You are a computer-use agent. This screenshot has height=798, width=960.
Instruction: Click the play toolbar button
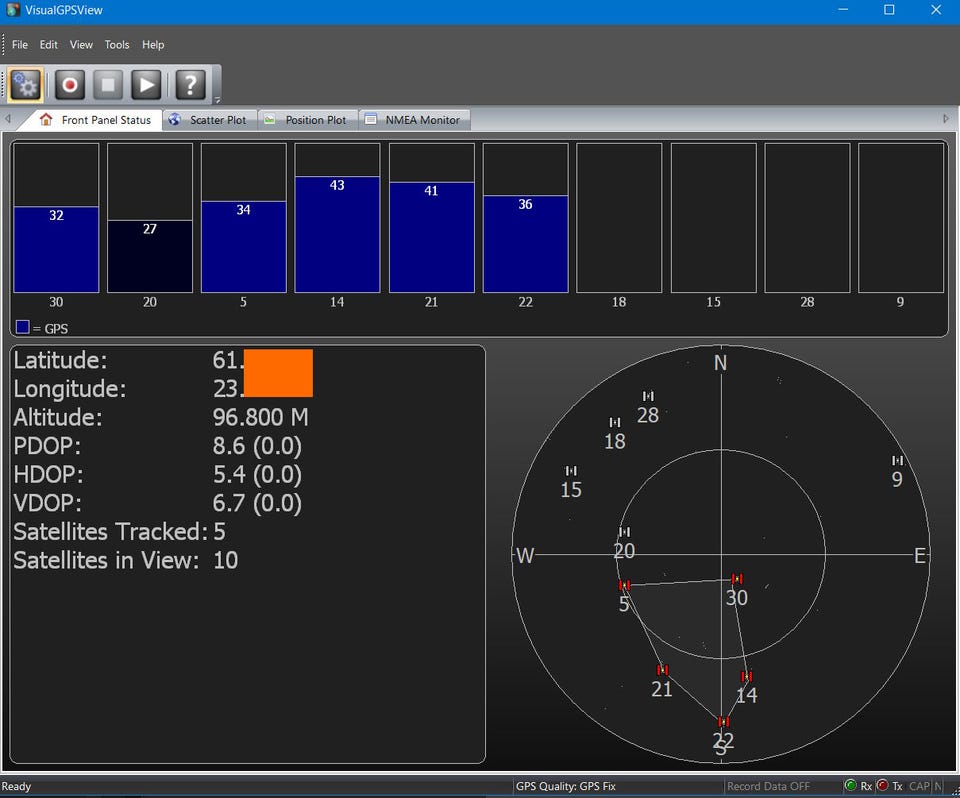pos(146,84)
